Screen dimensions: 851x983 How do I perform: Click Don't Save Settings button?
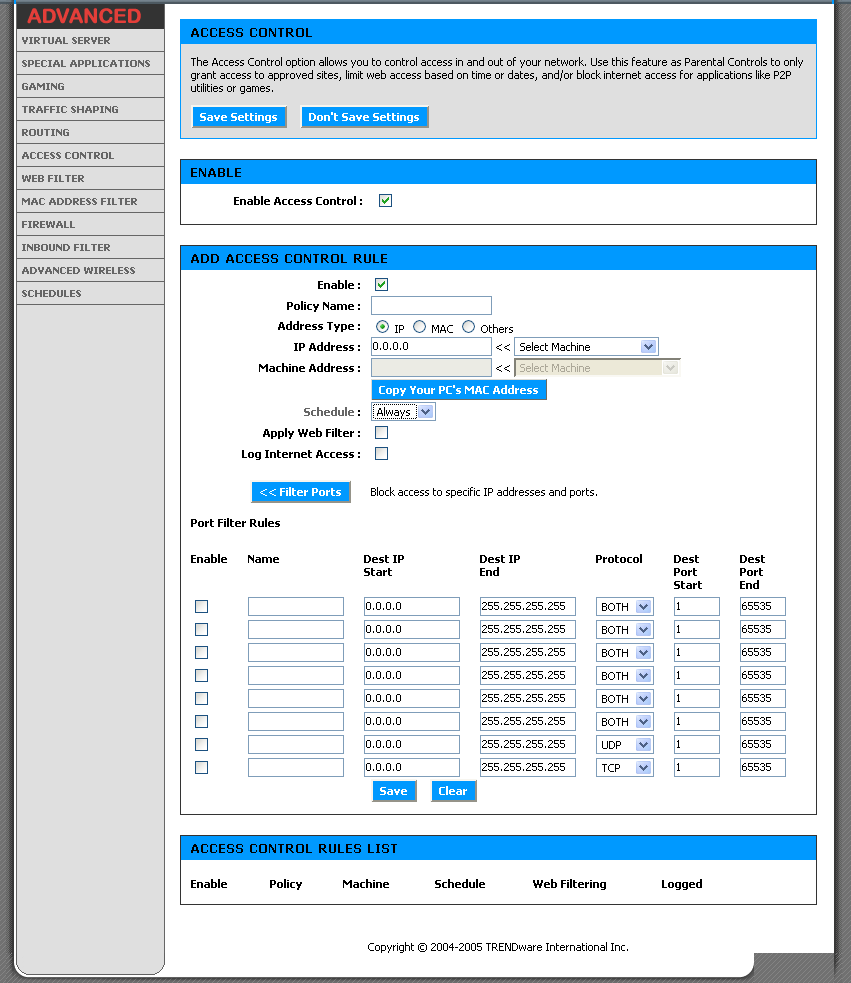tap(364, 117)
